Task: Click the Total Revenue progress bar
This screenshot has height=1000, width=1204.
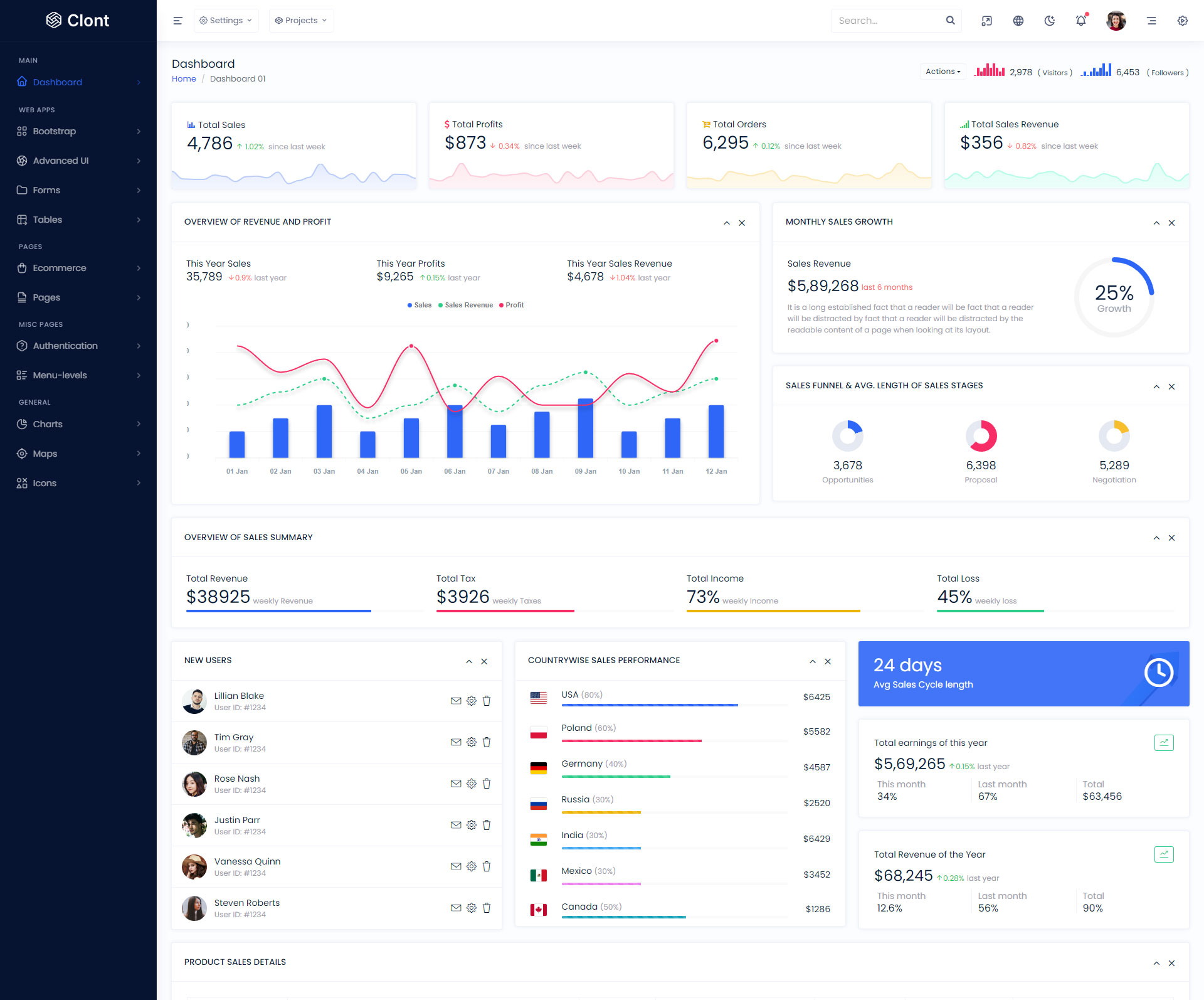Action: coord(279,611)
